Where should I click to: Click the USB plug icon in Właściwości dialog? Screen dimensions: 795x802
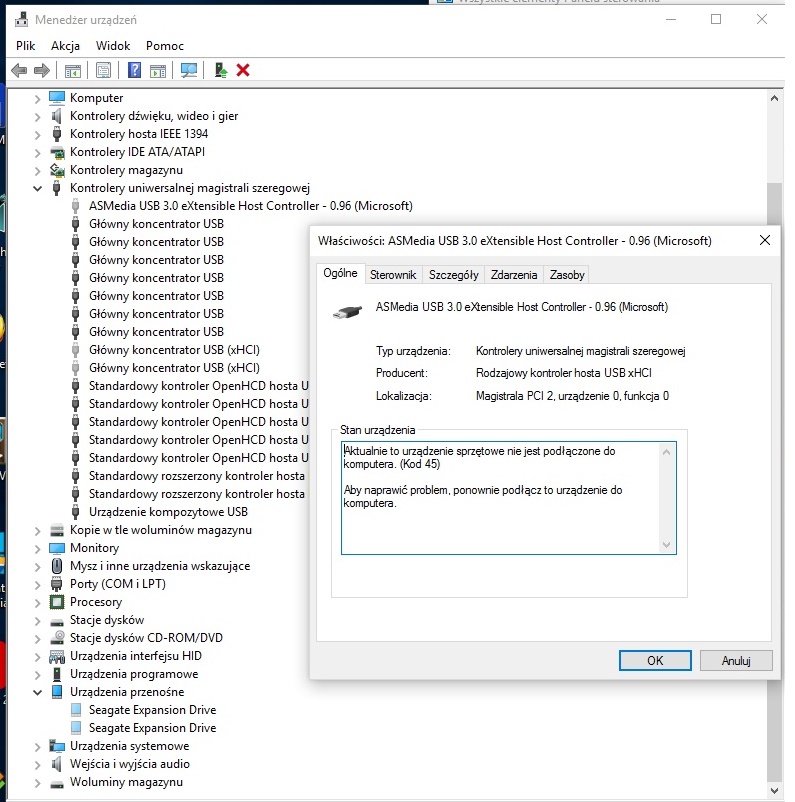pyautogui.click(x=347, y=311)
